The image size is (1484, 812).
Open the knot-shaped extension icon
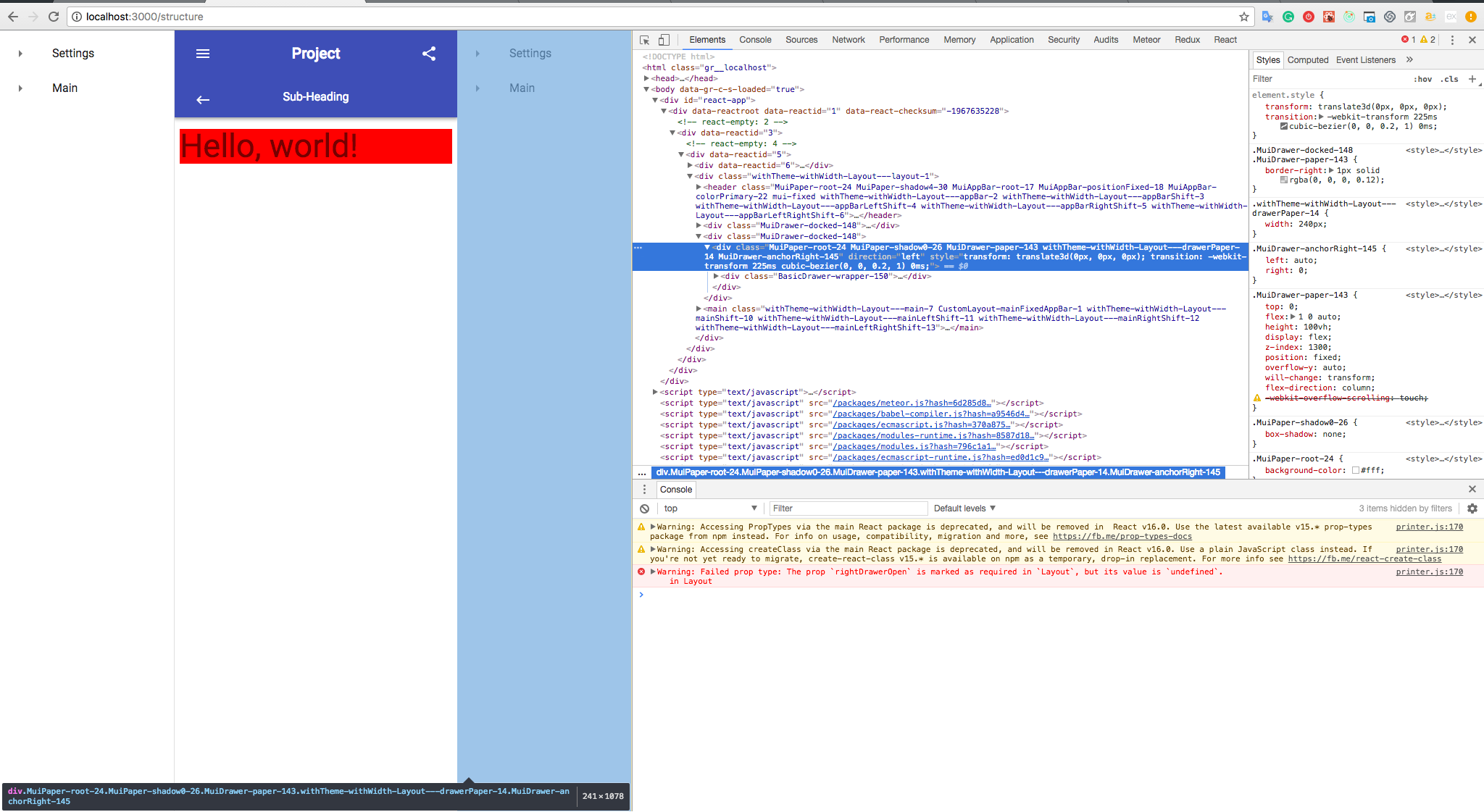[x=1390, y=17]
